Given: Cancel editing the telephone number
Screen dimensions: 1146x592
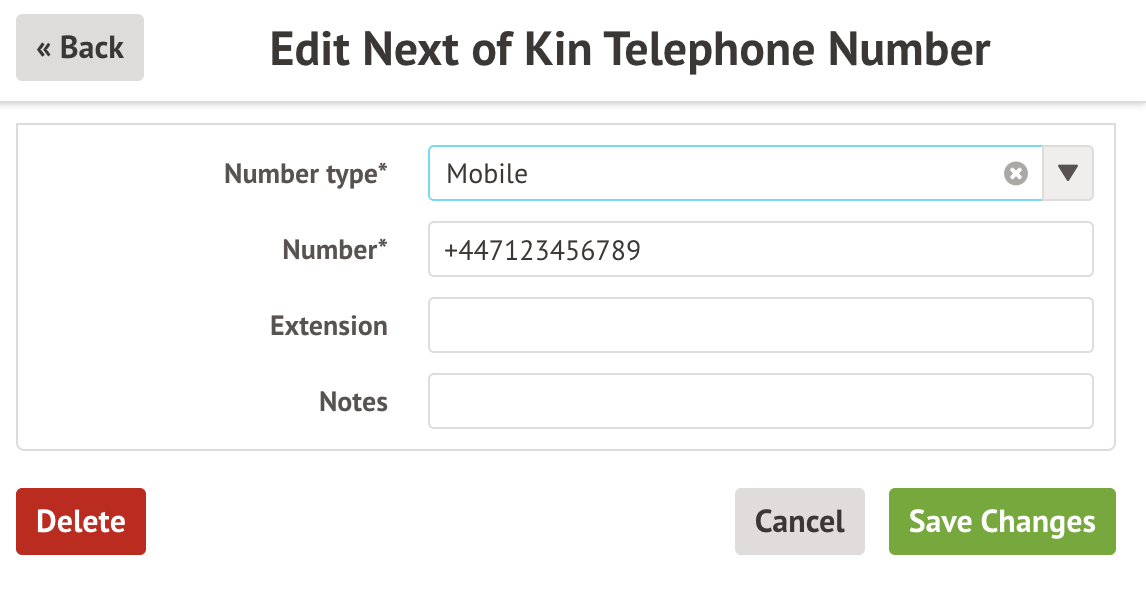Looking at the screenshot, I should click(x=800, y=521).
